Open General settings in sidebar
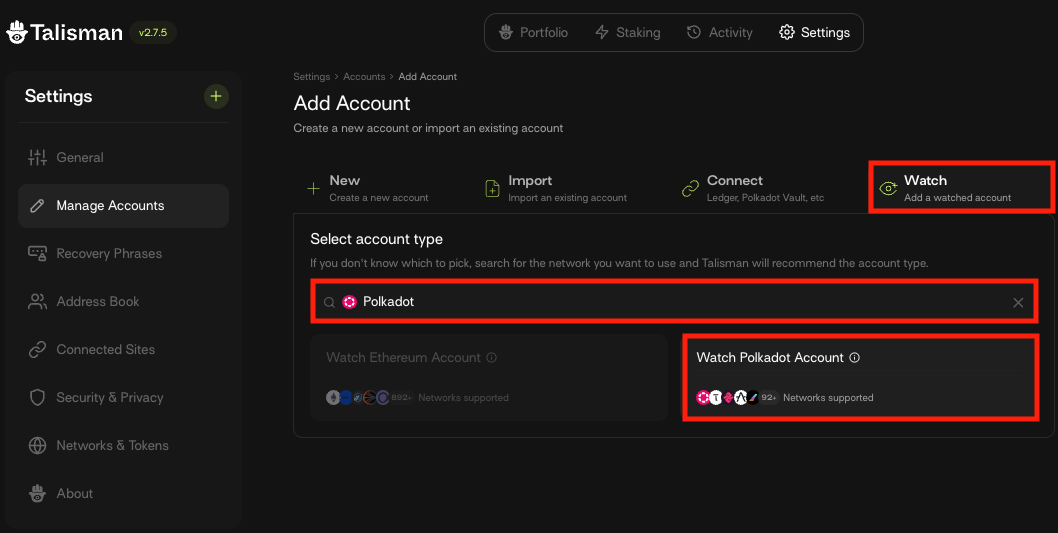This screenshot has width=1058, height=533. [123, 158]
